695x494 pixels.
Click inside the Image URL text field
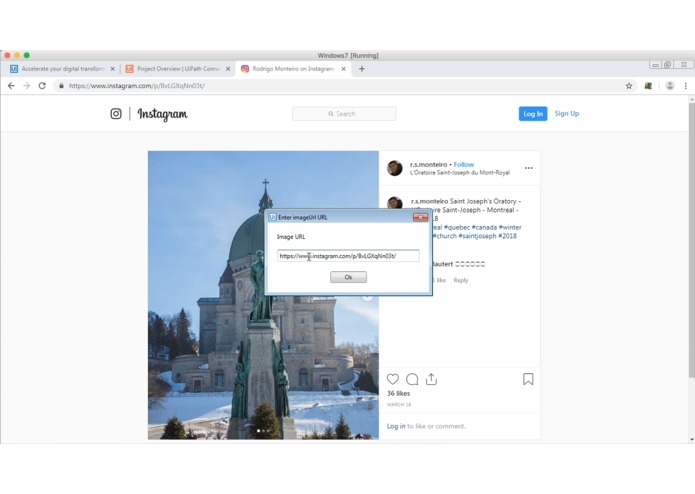pyautogui.click(x=348, y=256)
